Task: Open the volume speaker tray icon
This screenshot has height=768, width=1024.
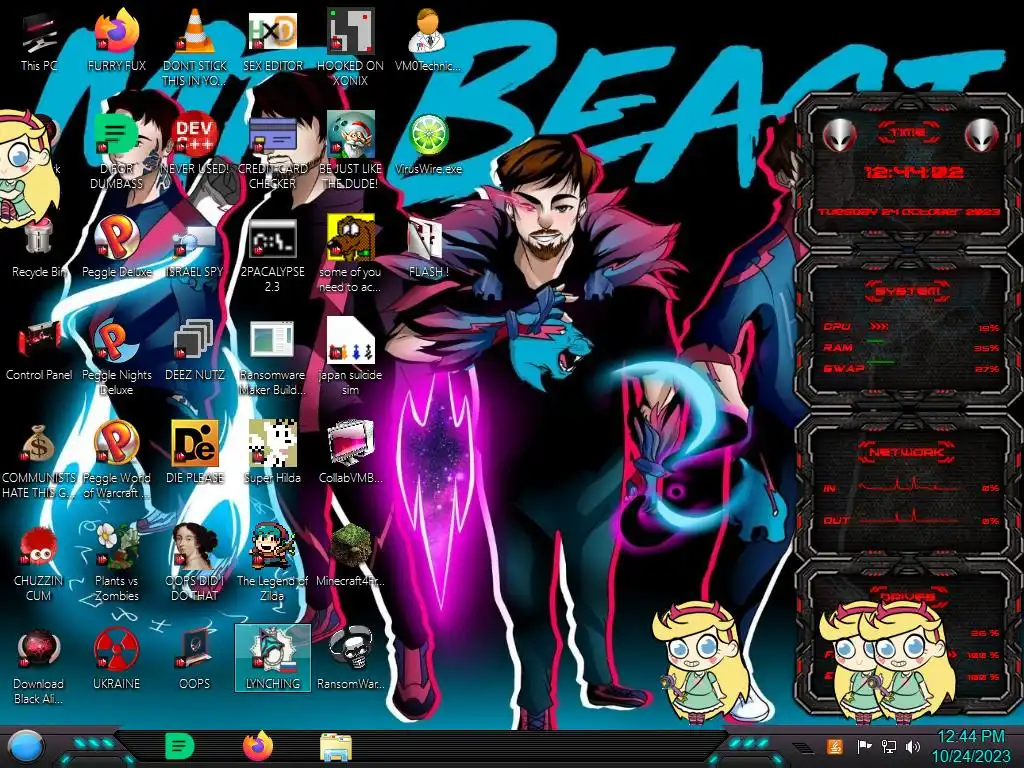Action: coord(913,746)
